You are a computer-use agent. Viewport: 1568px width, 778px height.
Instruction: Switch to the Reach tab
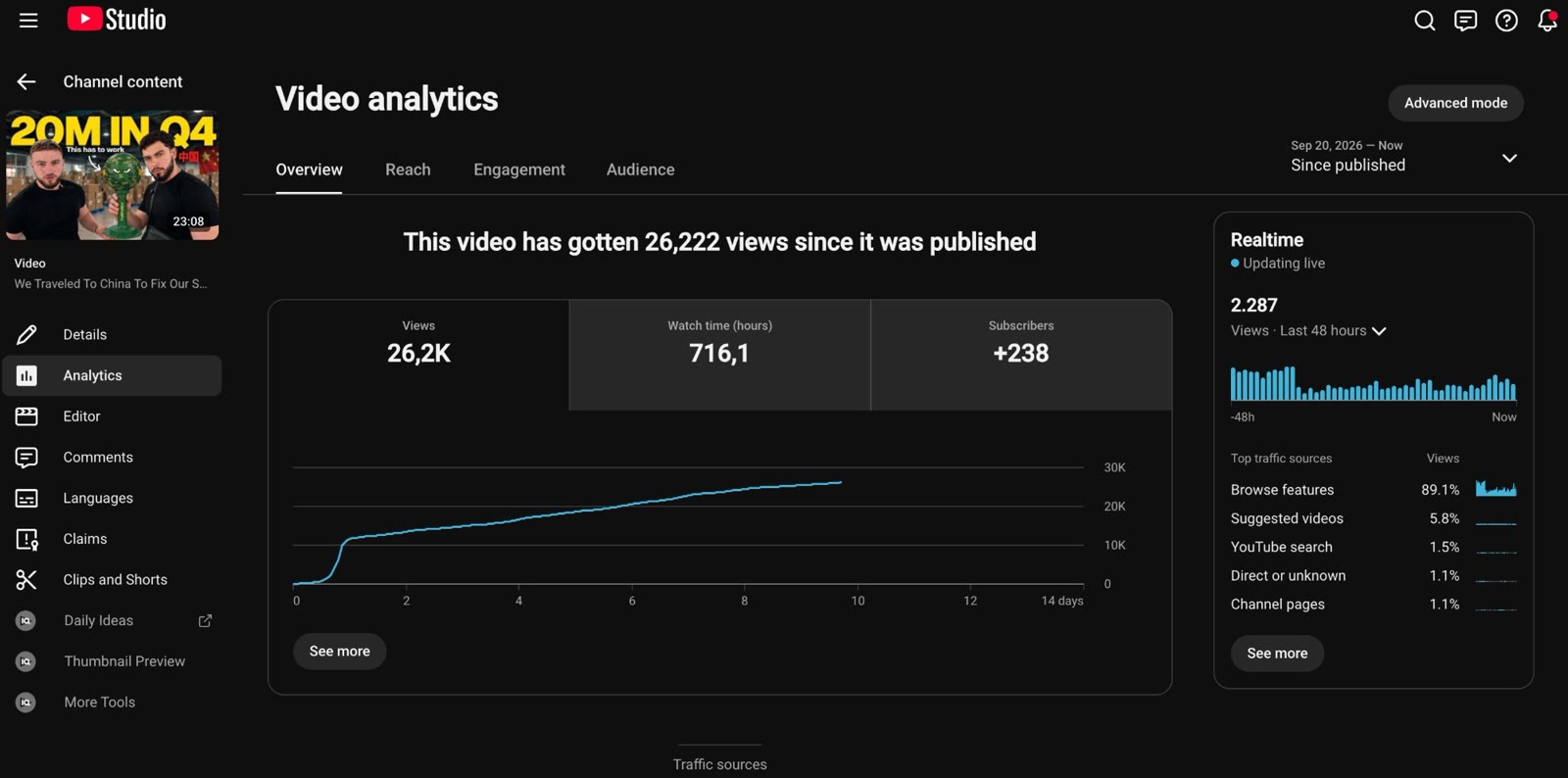(408, 170)
